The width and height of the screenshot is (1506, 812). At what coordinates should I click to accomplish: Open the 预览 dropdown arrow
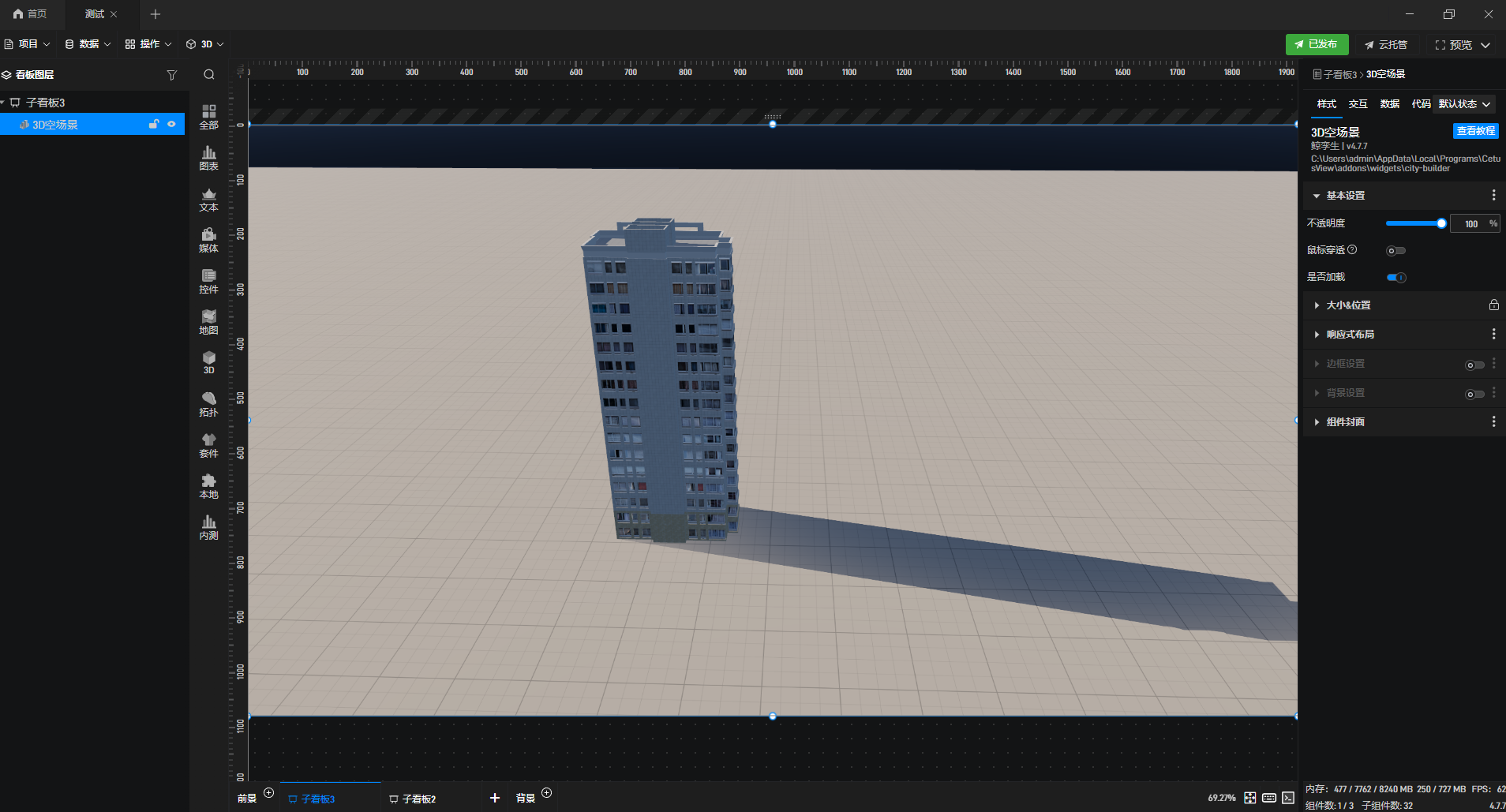[x=1485, y=45]
